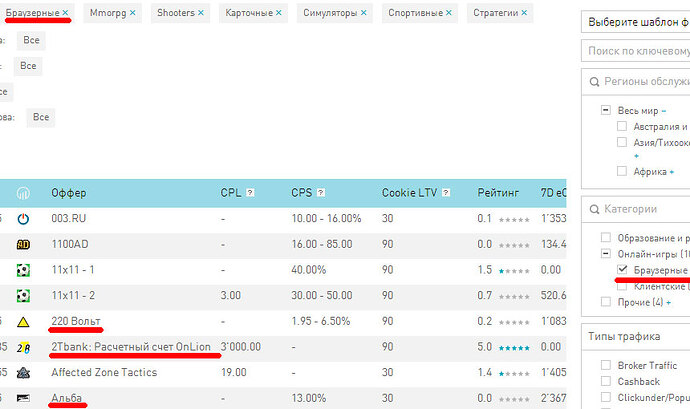The height and width of the screenshot is (409, 690).
Task: Collapse the Весь мир tree node
Action: coord(606,110)
